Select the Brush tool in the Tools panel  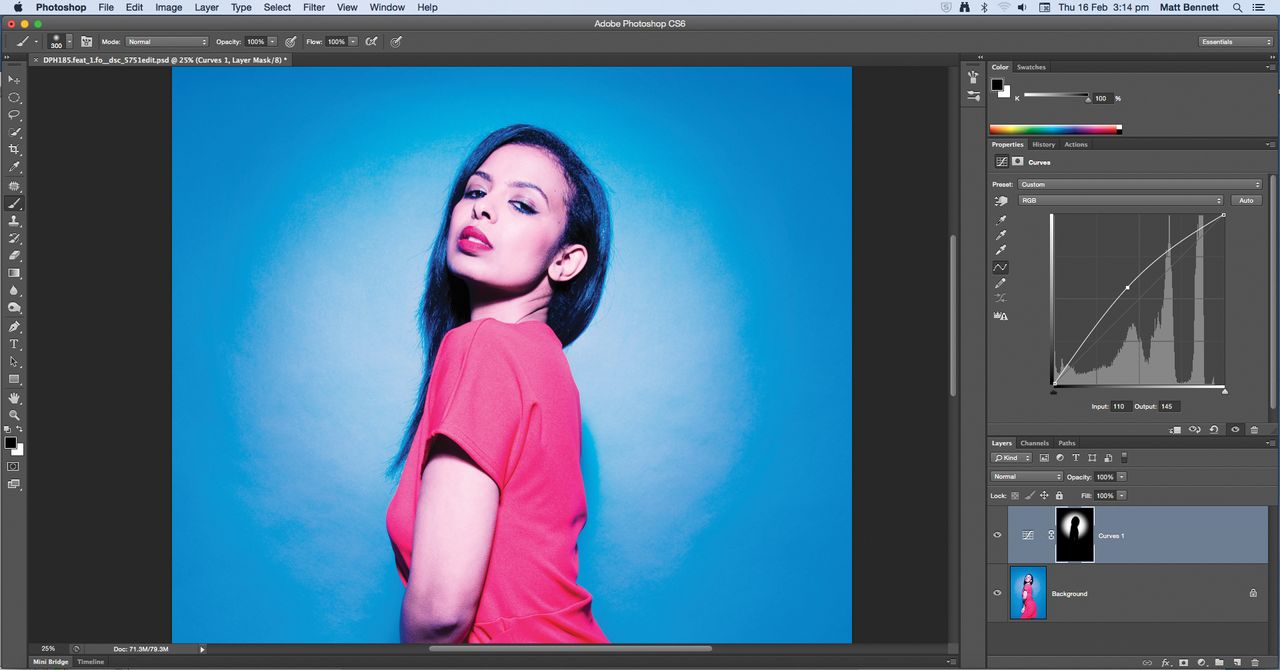tap(14, 203)
